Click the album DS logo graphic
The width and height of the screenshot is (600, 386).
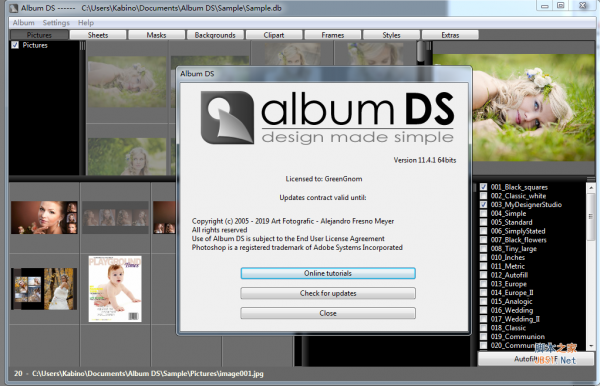328,117
